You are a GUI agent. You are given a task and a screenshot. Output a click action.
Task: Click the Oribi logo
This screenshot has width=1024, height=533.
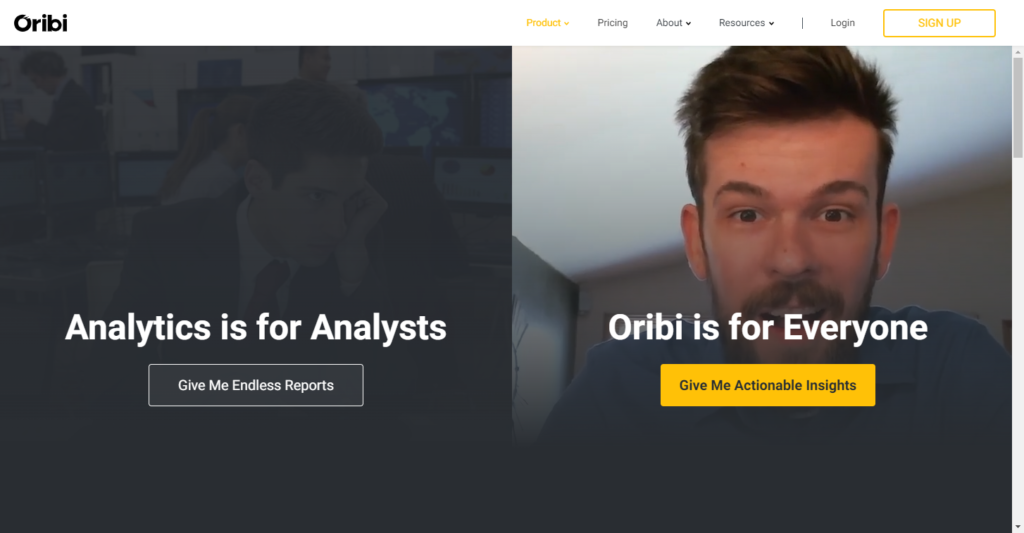pyautogui.click(x=40, y=23)
